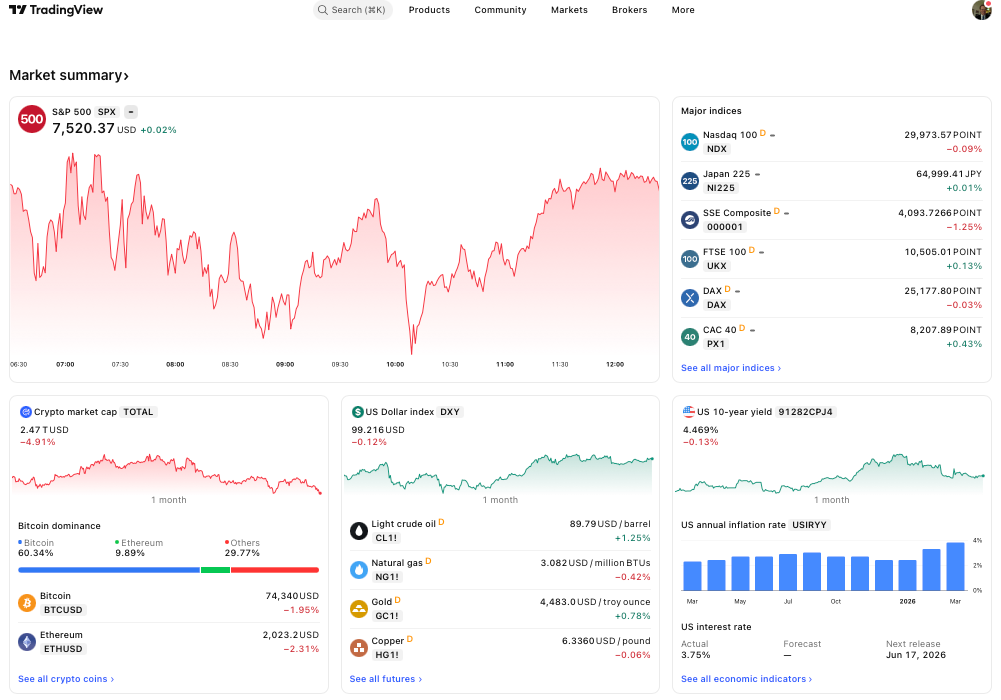This screenshot has height=700, width=1001.
Task: Click the Bitcoin price 74,340 USD
Action: pyautogui.click(x=292, y=596)
